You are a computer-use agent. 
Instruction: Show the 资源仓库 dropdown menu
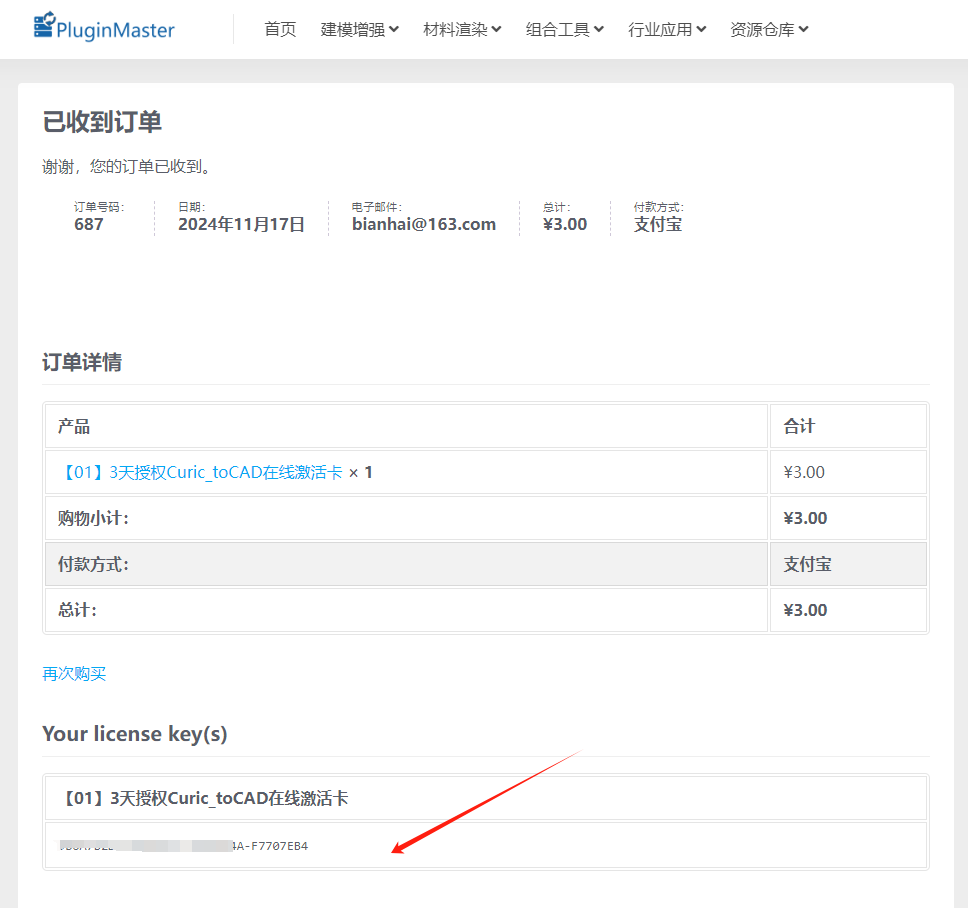pos(769,29)
